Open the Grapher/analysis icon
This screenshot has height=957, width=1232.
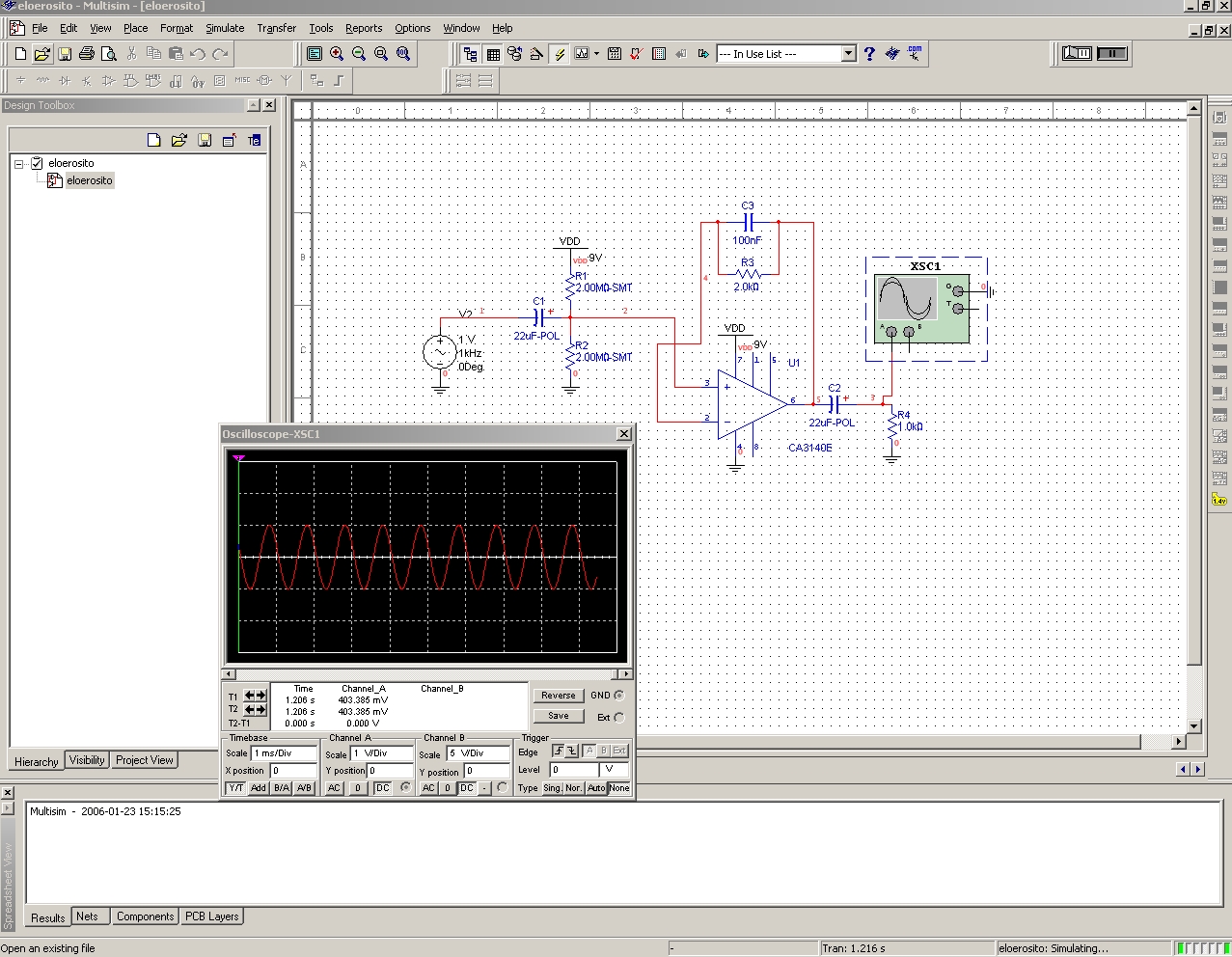[x=581, y=54]
